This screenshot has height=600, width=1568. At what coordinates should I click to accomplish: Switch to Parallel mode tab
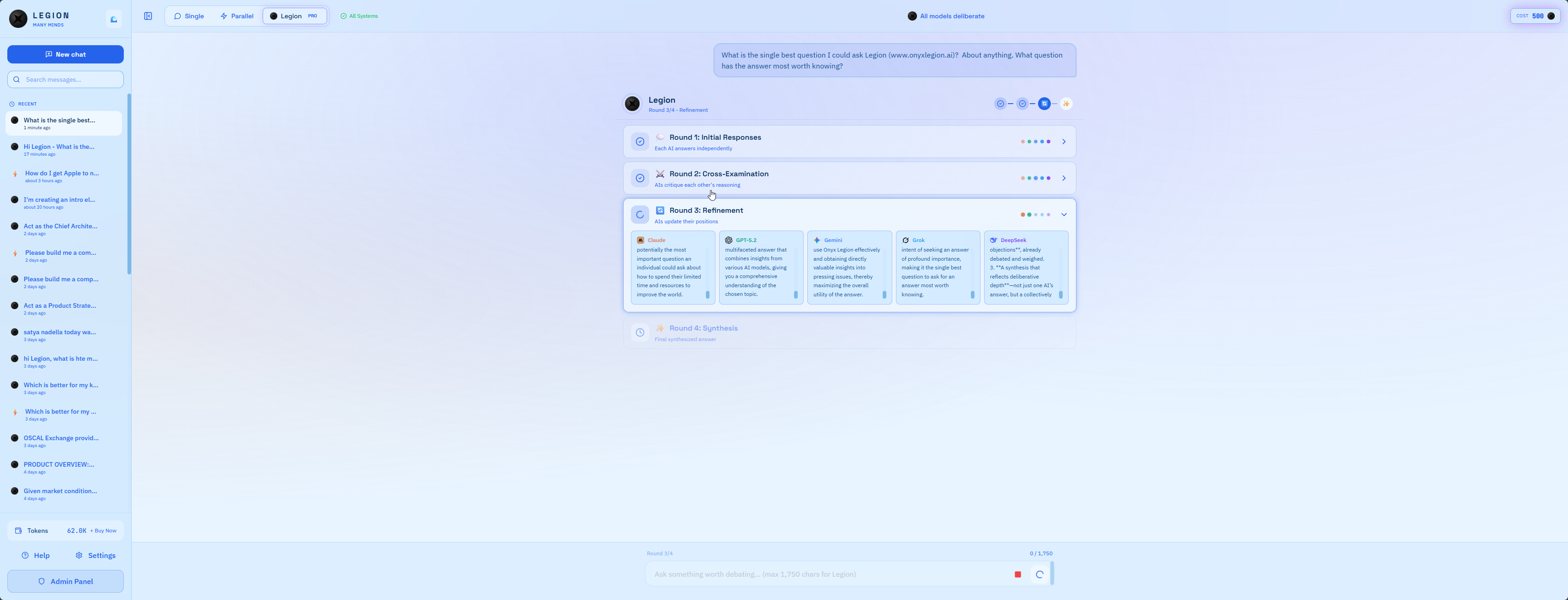pos(237,16)
